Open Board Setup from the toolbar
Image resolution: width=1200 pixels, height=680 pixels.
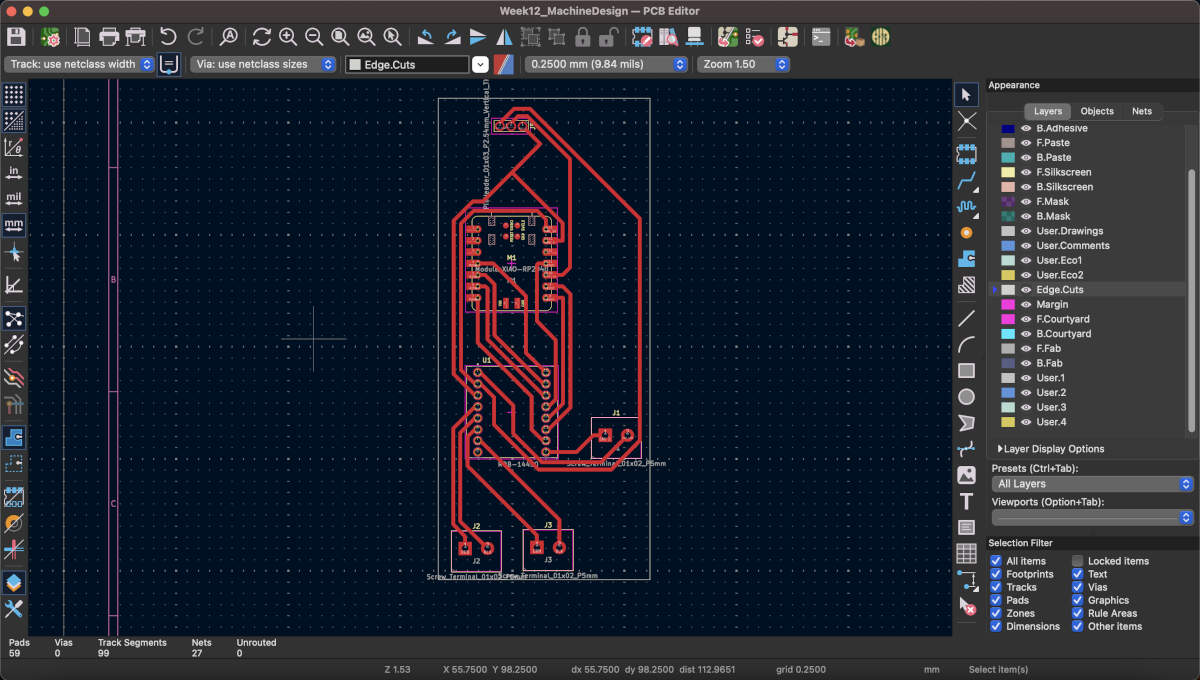click(49, 37)
